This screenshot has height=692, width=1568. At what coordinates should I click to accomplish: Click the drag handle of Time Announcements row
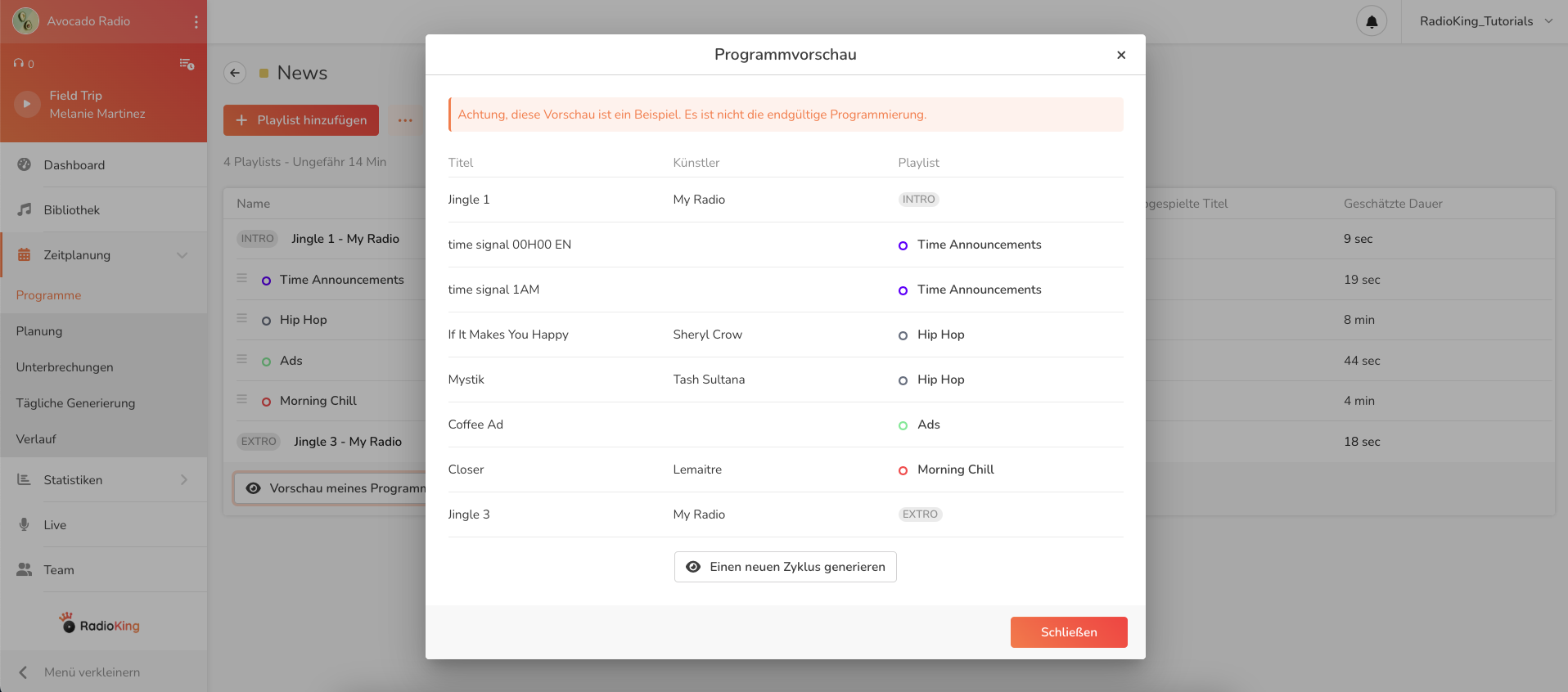(x=242, y=278)
